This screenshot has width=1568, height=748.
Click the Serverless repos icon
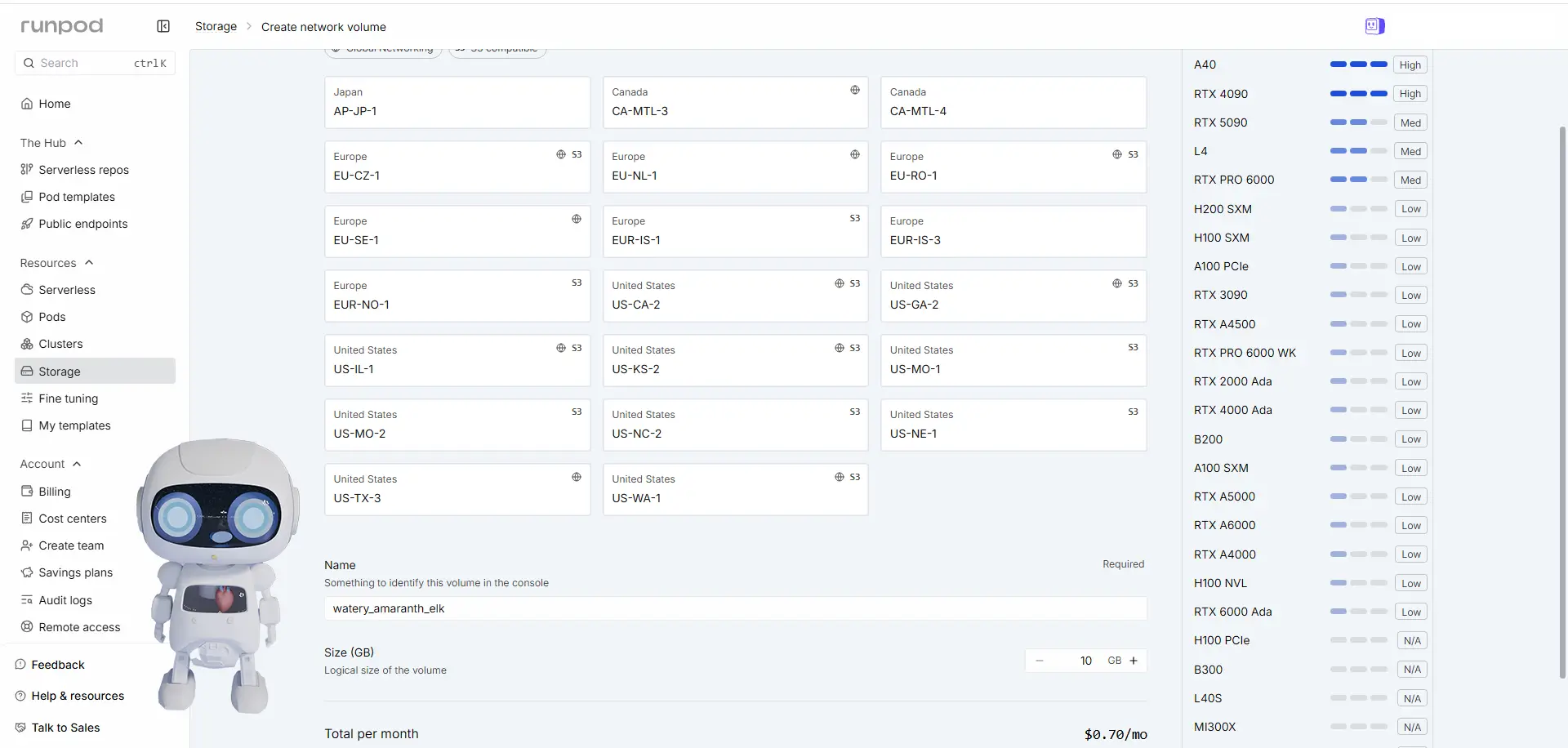[27, 170]
